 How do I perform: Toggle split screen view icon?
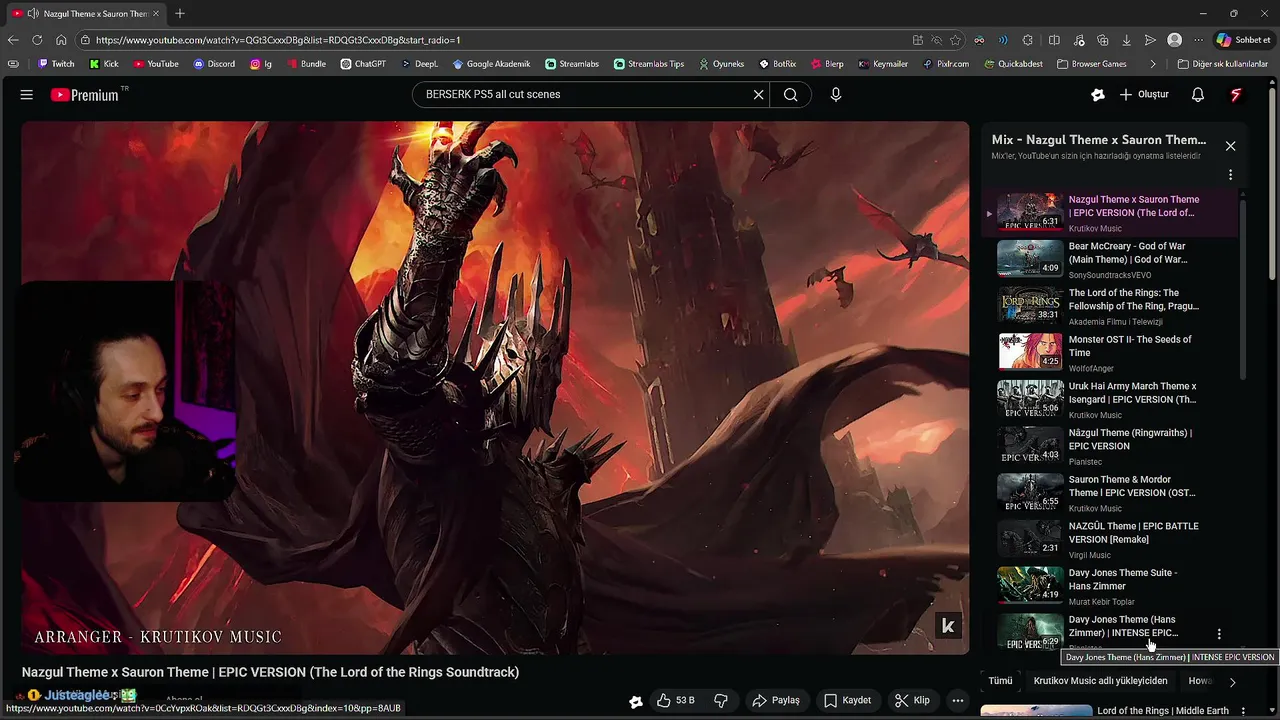[x=1054, y=40]
